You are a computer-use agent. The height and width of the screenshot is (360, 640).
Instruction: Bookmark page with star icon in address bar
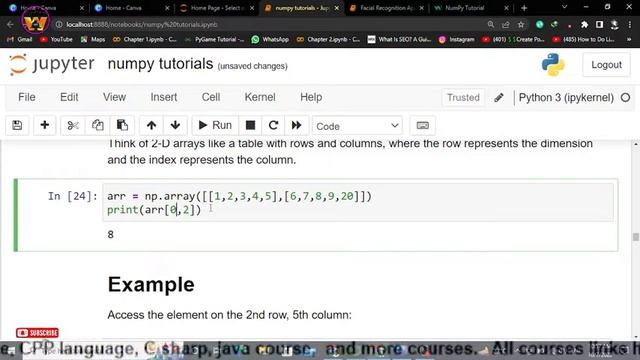click(521, 24)
